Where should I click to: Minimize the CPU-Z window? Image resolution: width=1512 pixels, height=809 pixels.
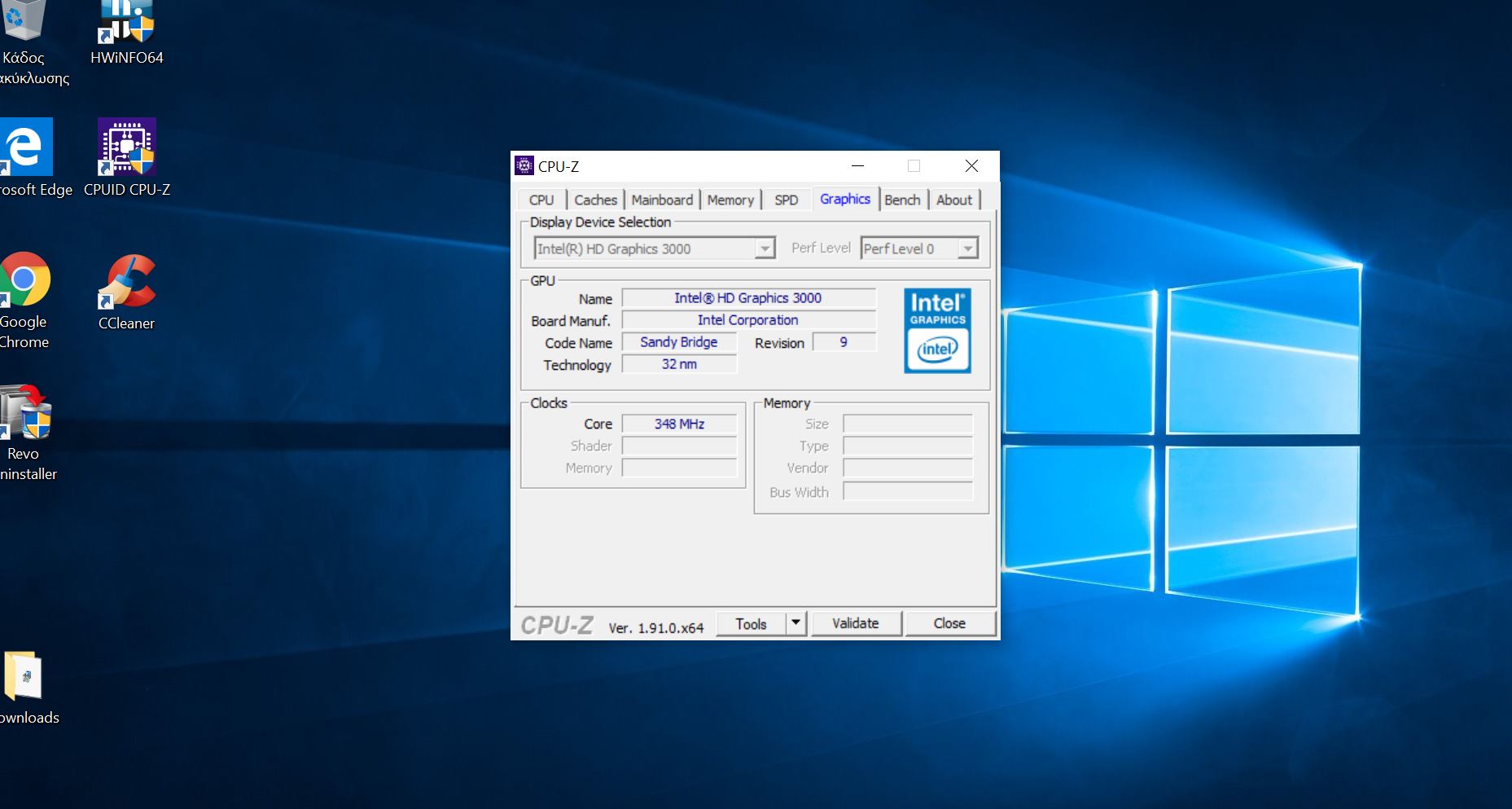(x=857, y=166)
